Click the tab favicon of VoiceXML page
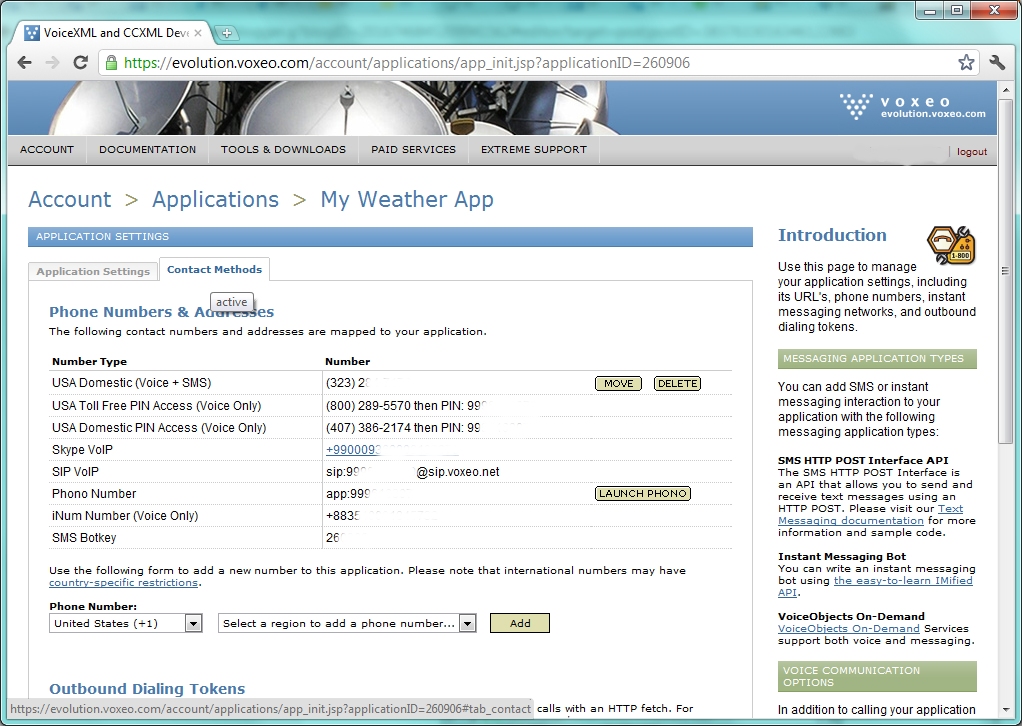This screenshot has width=1022, height=726. [x=32, y=33]
